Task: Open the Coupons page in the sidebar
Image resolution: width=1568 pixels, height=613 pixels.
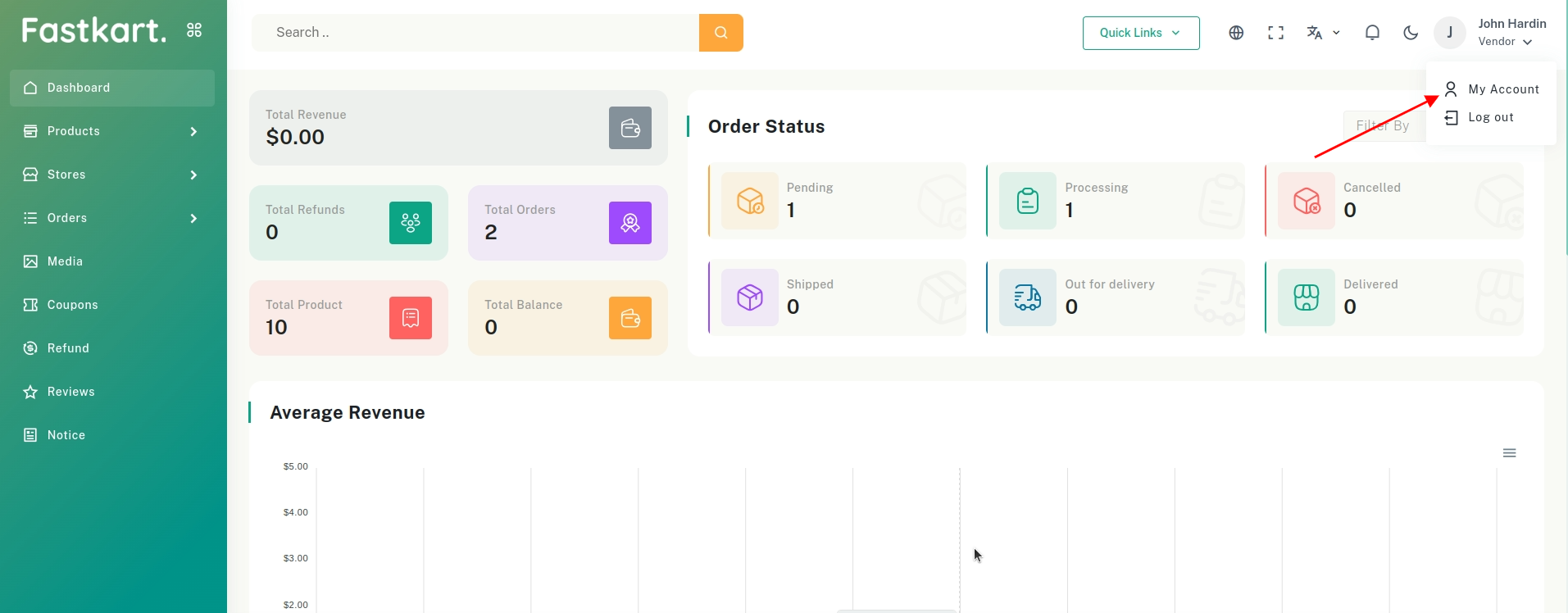Action: click(72, 305)
